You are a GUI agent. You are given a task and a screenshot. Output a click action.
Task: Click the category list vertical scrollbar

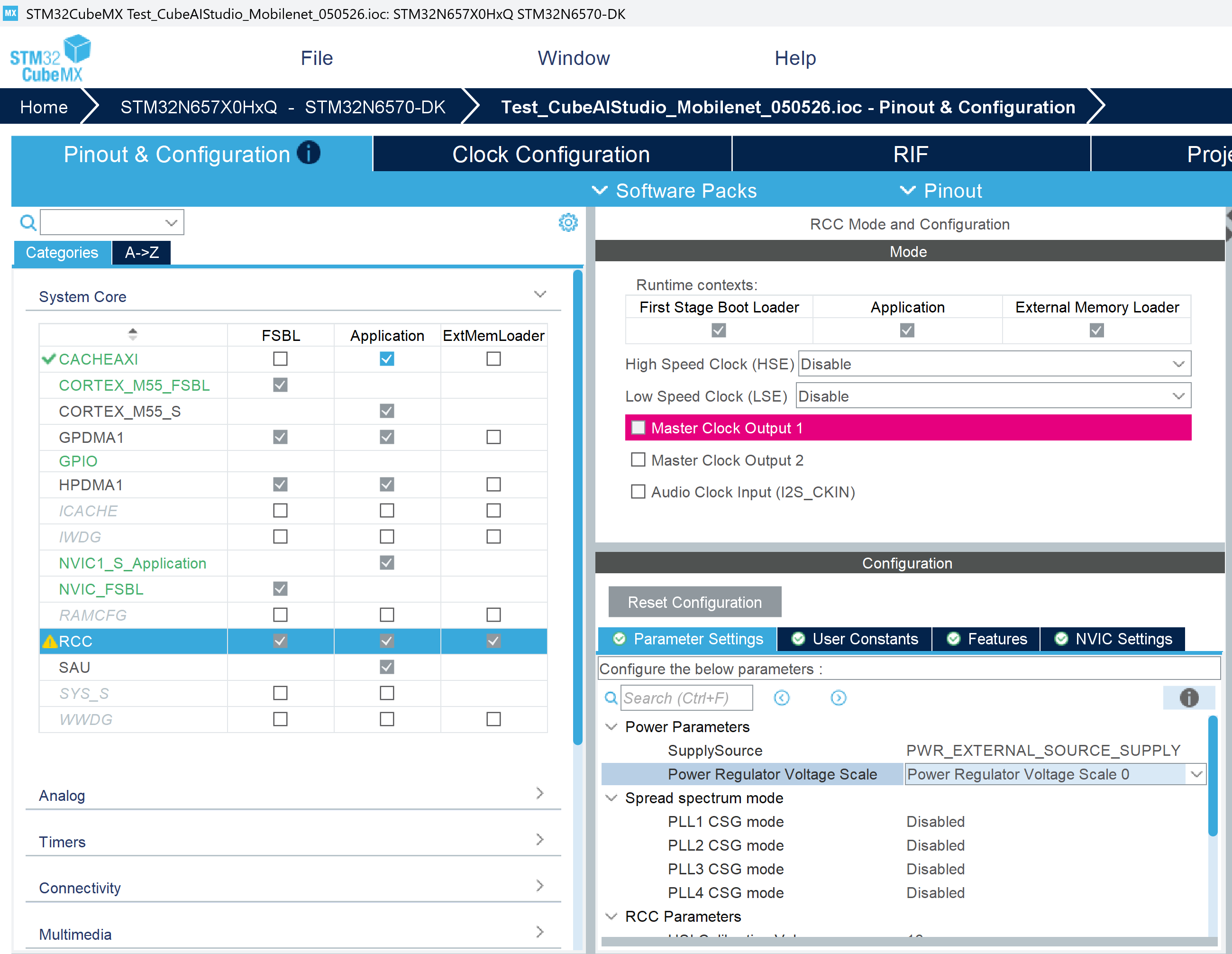(x=578, y=508)
